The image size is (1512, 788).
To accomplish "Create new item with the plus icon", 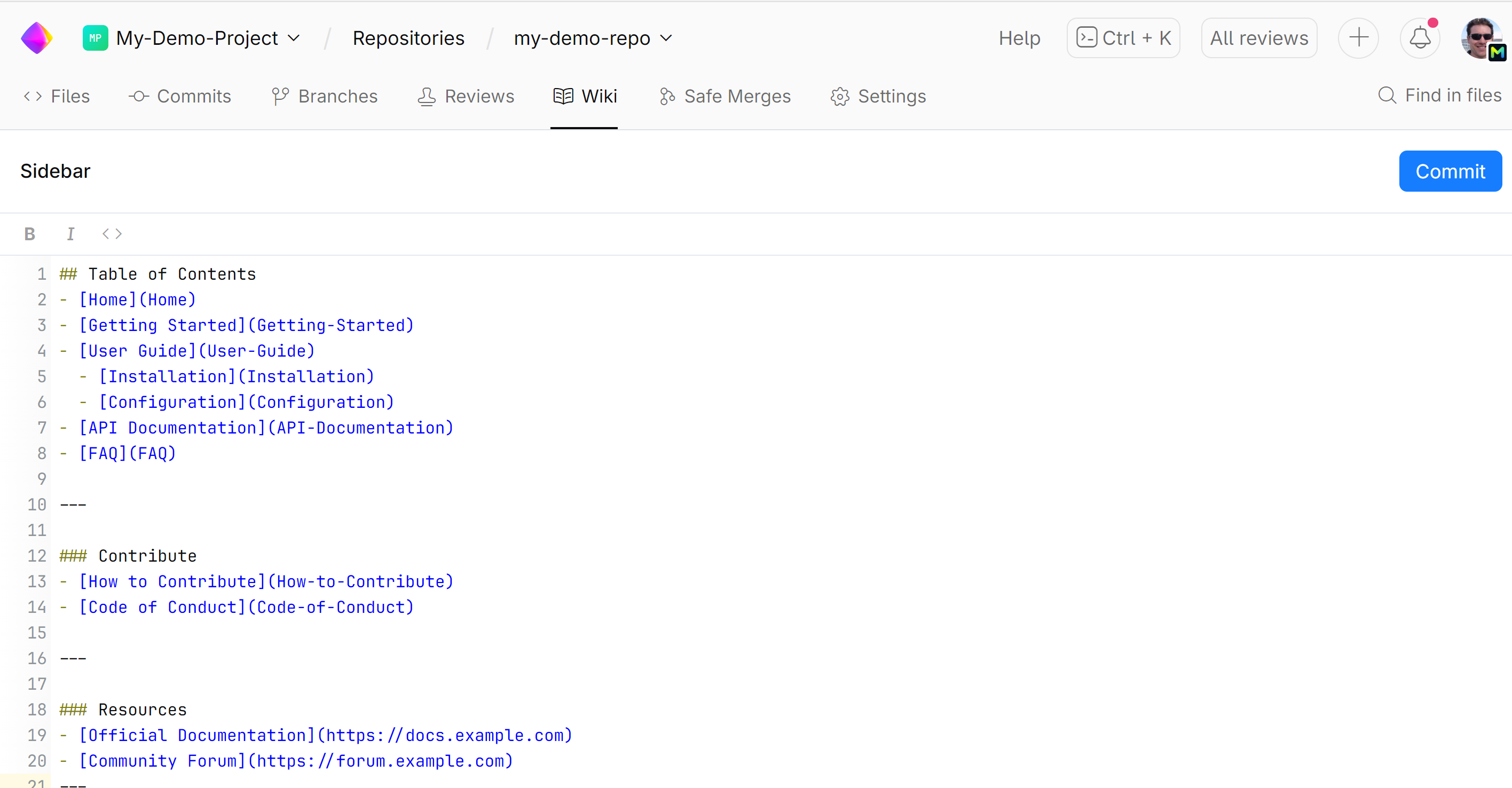I will pyautogui.click(x=1359, y=37).
